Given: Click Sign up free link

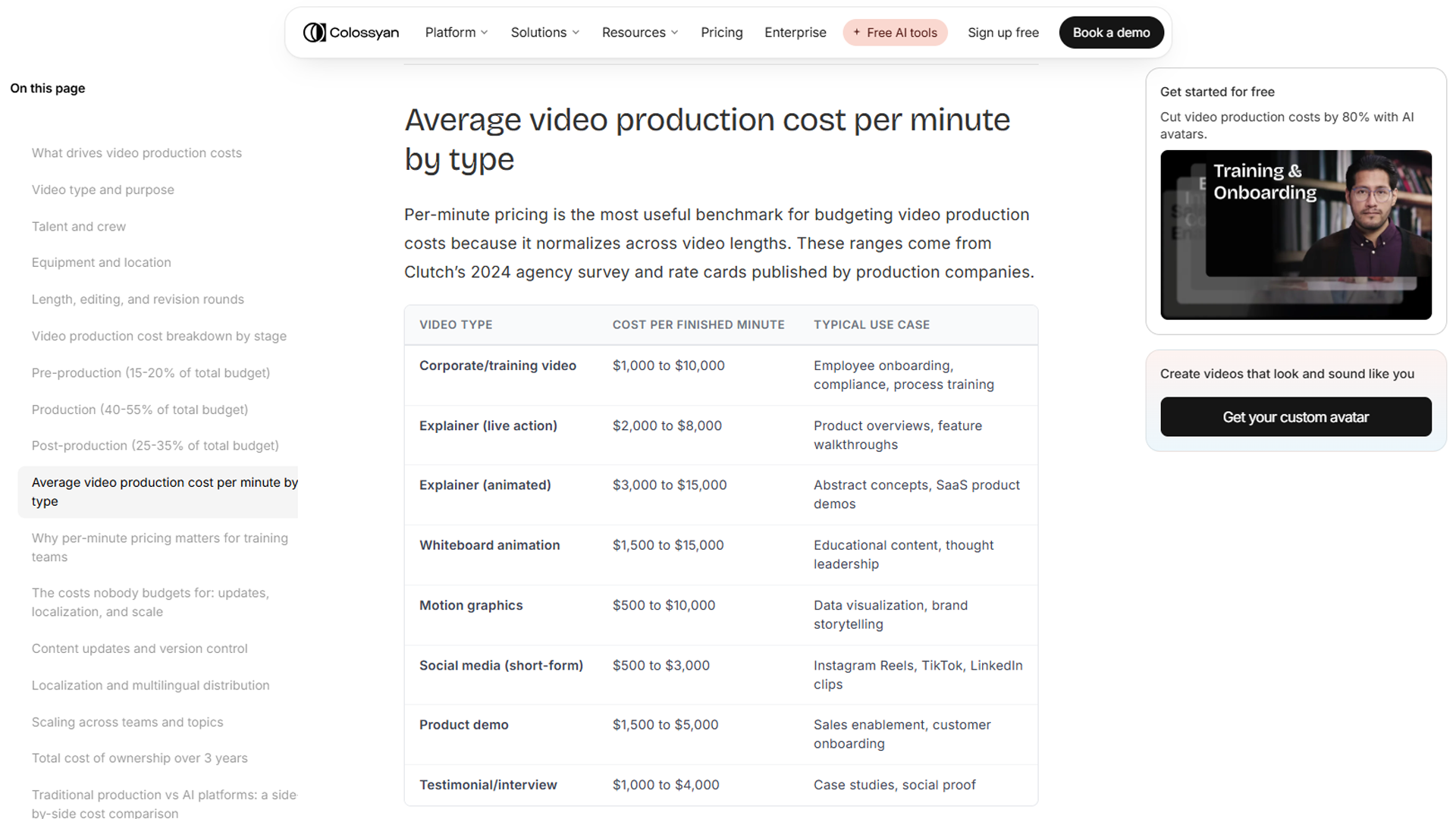Looking at the screenshot, I should click(x=1003, y=33).
